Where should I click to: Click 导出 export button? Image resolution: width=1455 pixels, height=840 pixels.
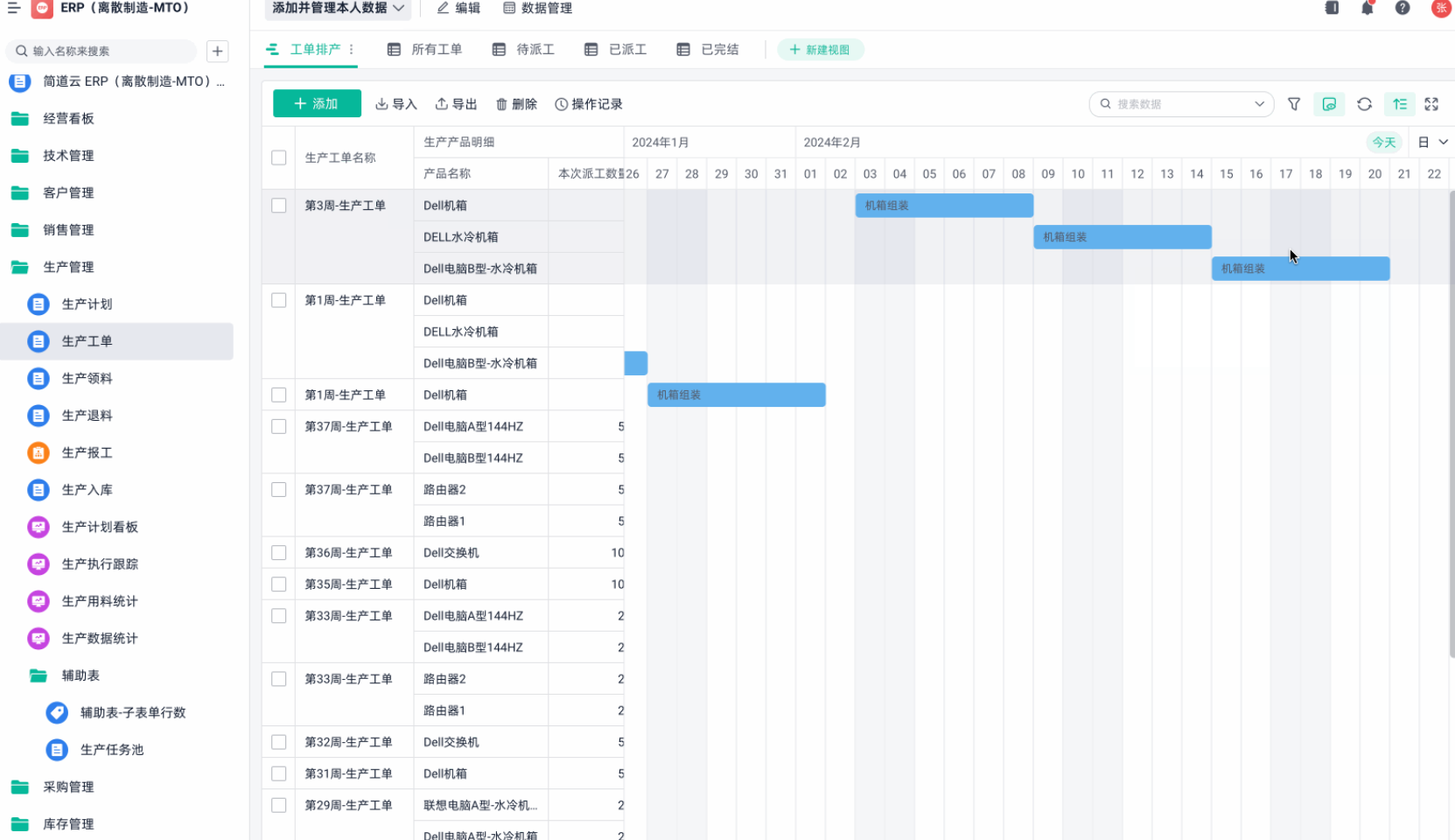point(456,104)
